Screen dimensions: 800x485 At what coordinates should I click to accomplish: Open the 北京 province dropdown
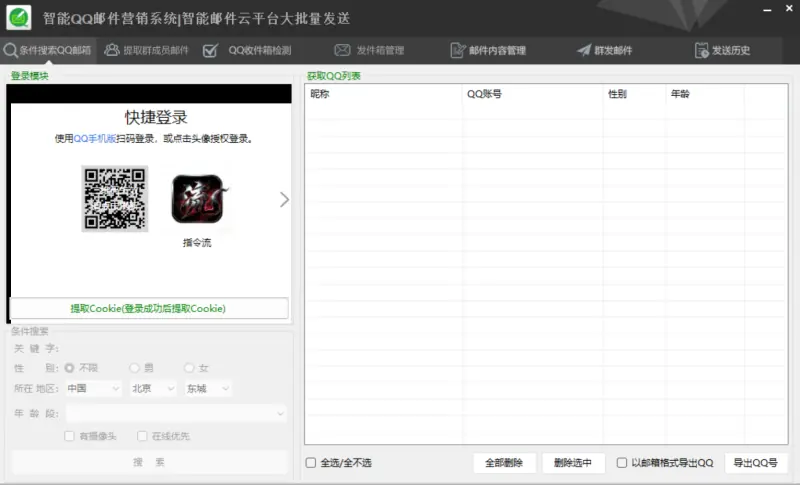tap(153, 389)
